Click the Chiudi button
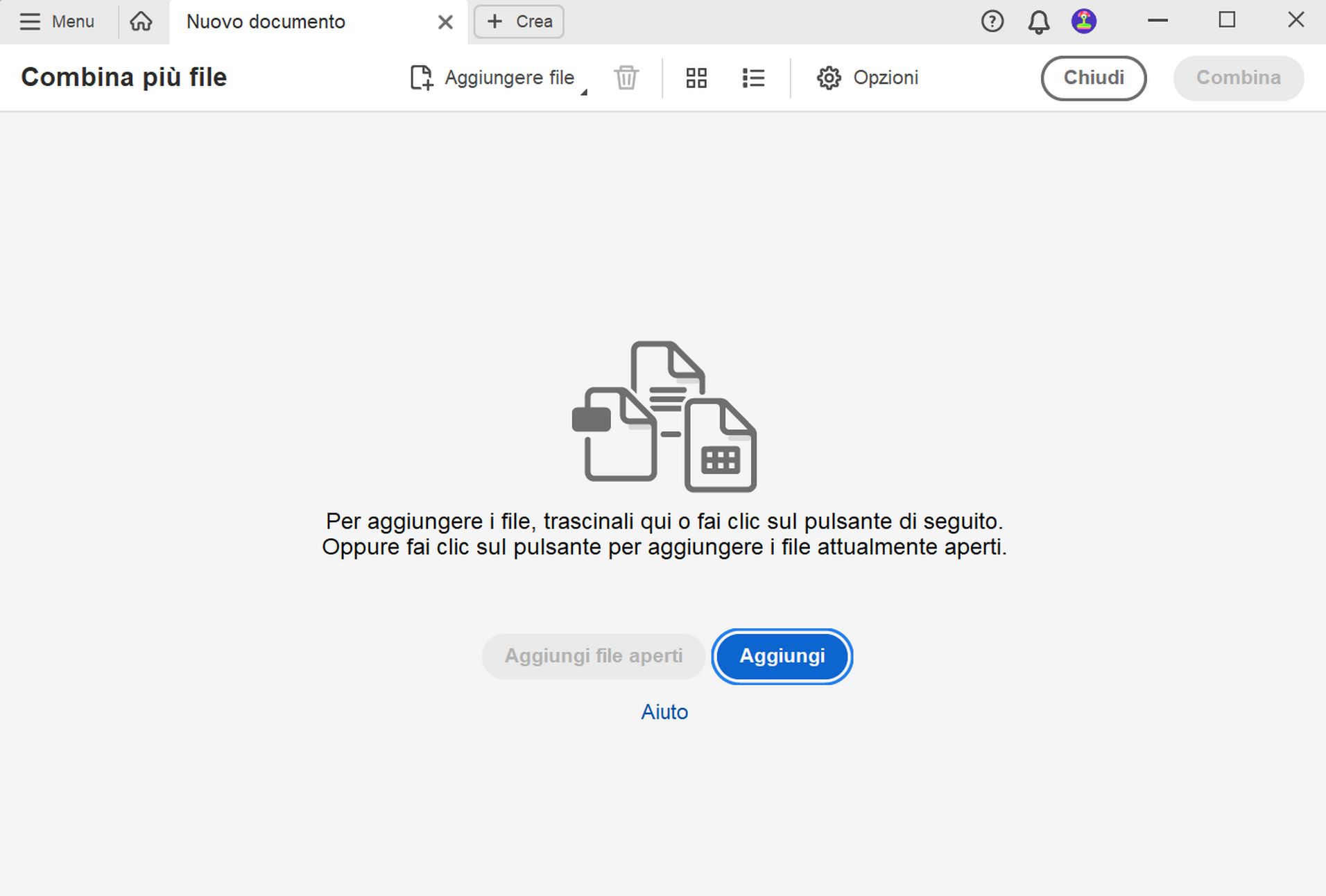Image resolution: width=1326 pixels, height=896 pixels. (1094, 78)
